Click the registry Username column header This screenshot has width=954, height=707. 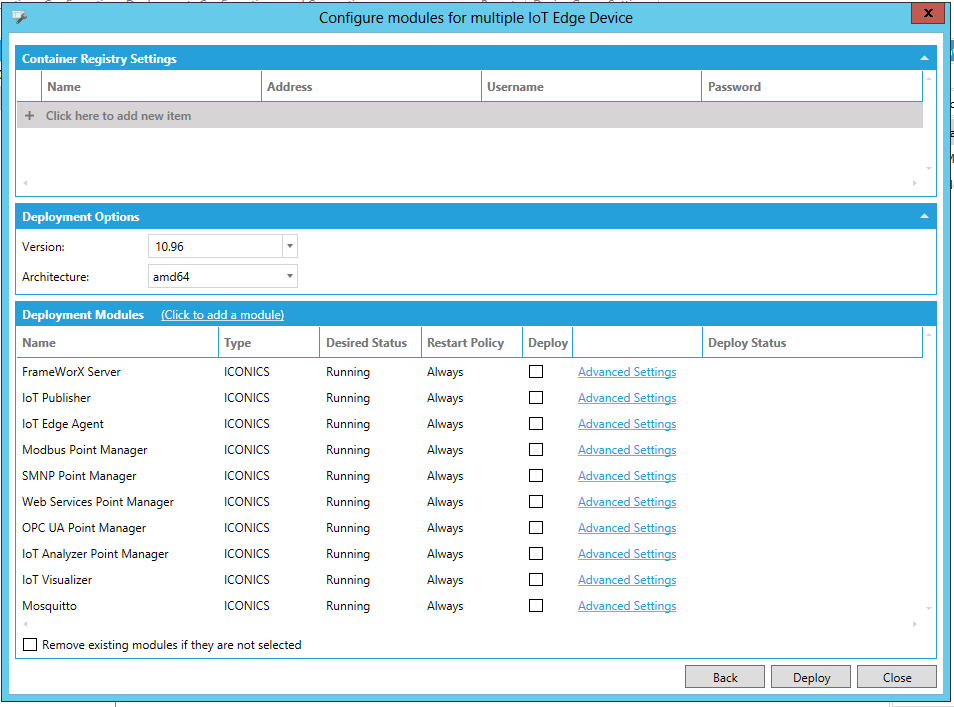point(591,86)
